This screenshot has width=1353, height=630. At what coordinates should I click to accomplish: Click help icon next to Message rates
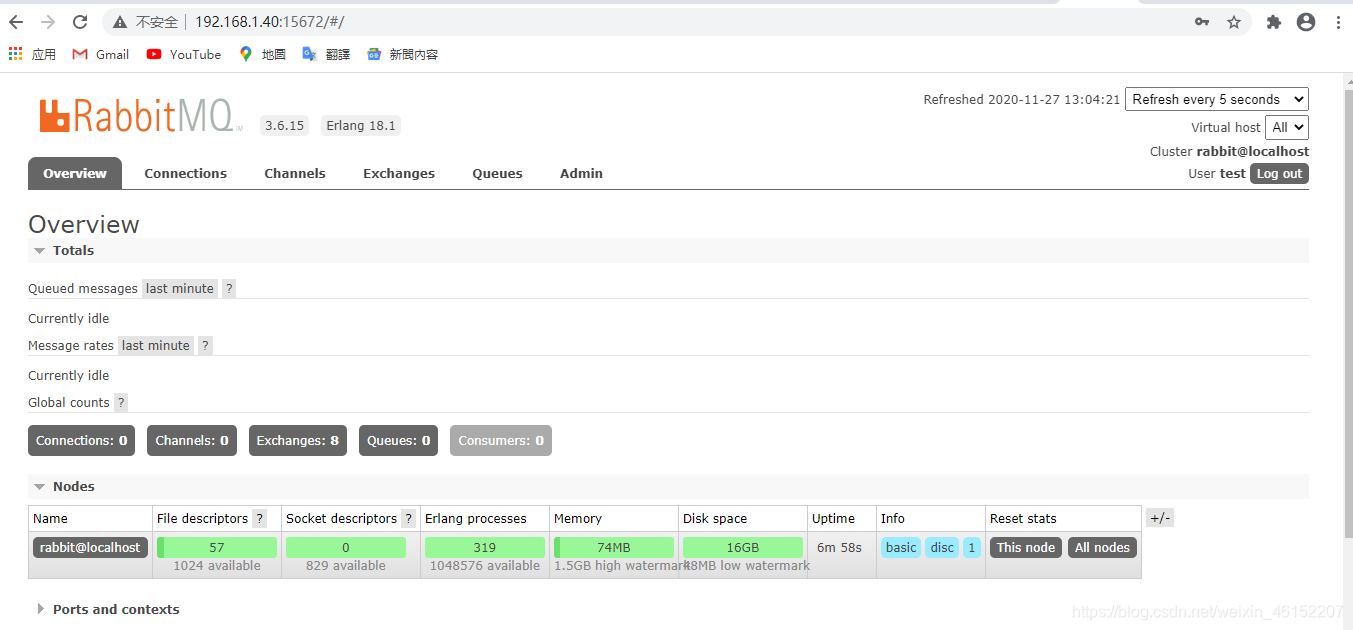coord(205,345)
